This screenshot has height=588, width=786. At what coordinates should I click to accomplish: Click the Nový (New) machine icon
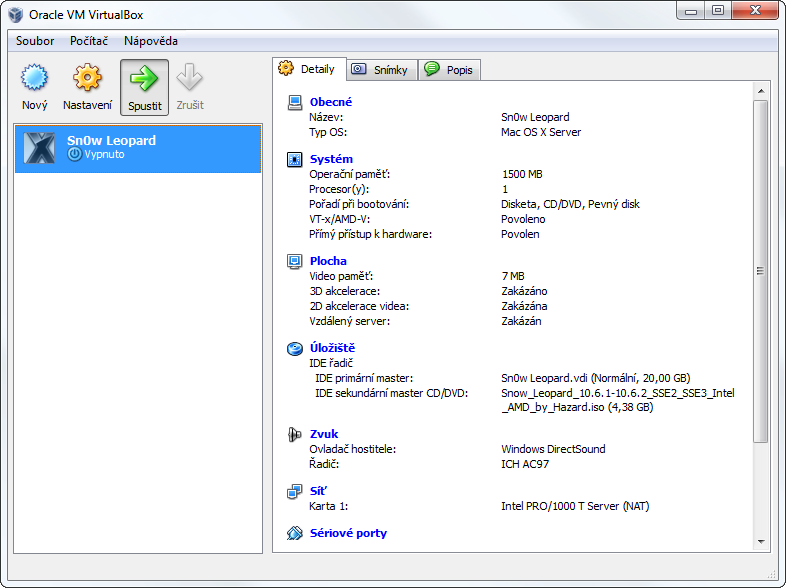pos(35,78)
